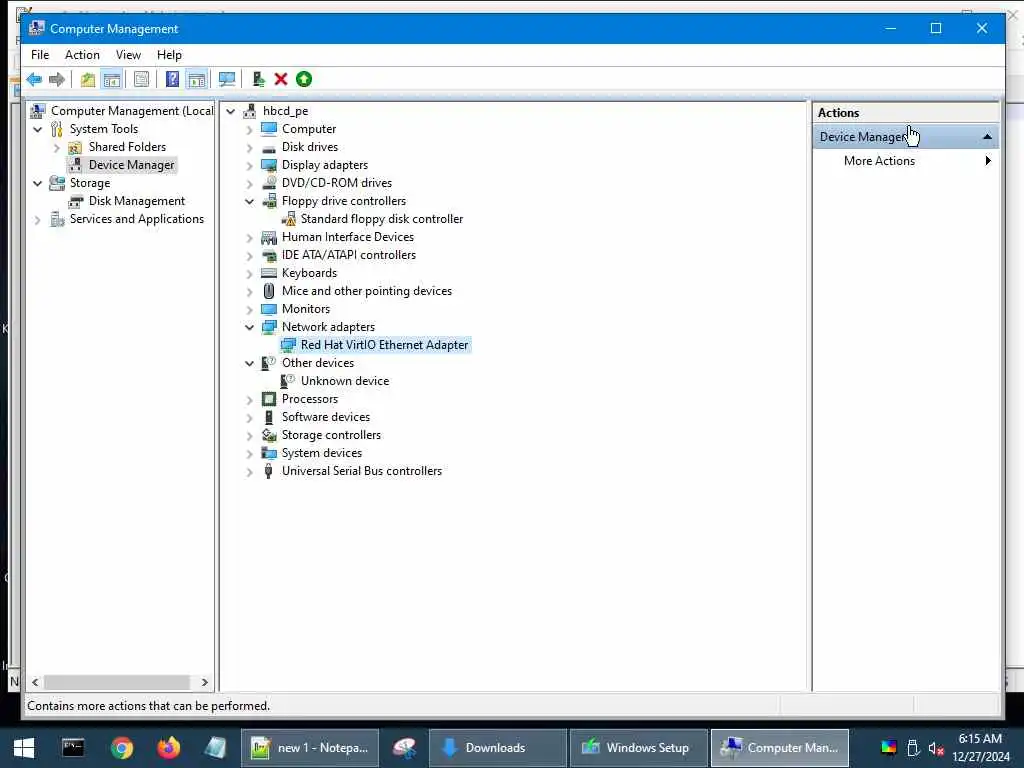Expand Services and Applications node
Image resolution: width=1024 pixels, height=768 pixels.
[38, 219]
